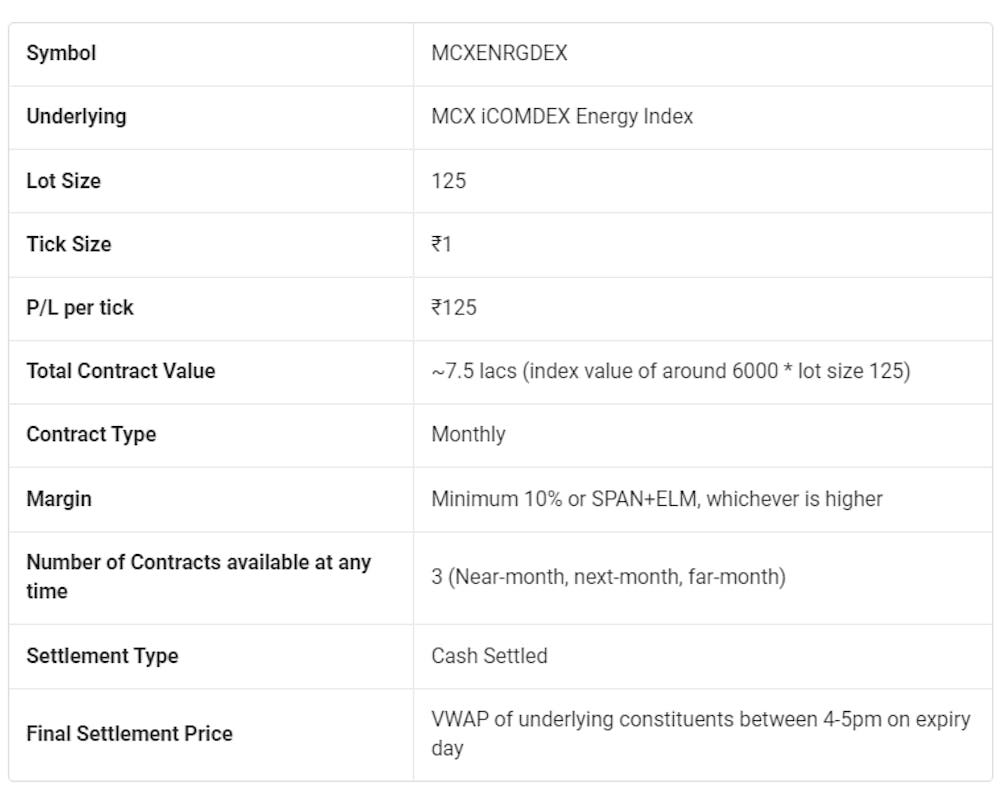Click the Margin row label

pos(59,499)
